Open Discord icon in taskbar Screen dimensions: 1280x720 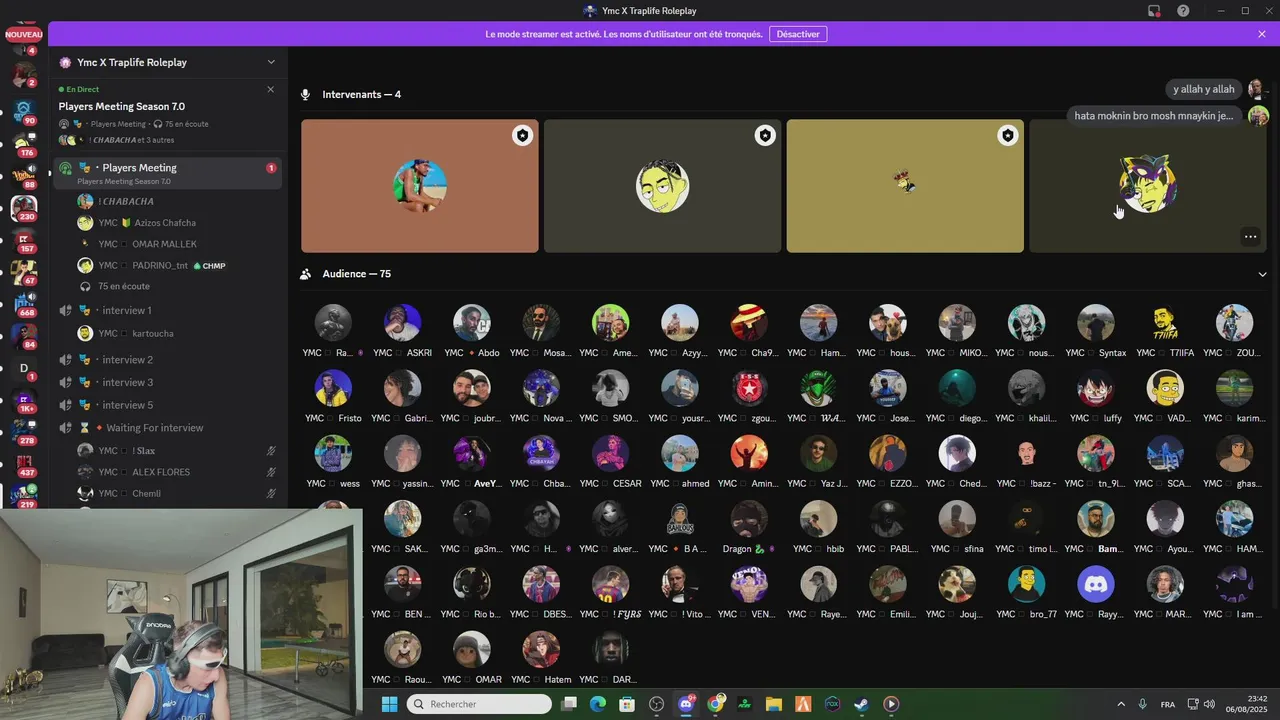tap(686, 704)
